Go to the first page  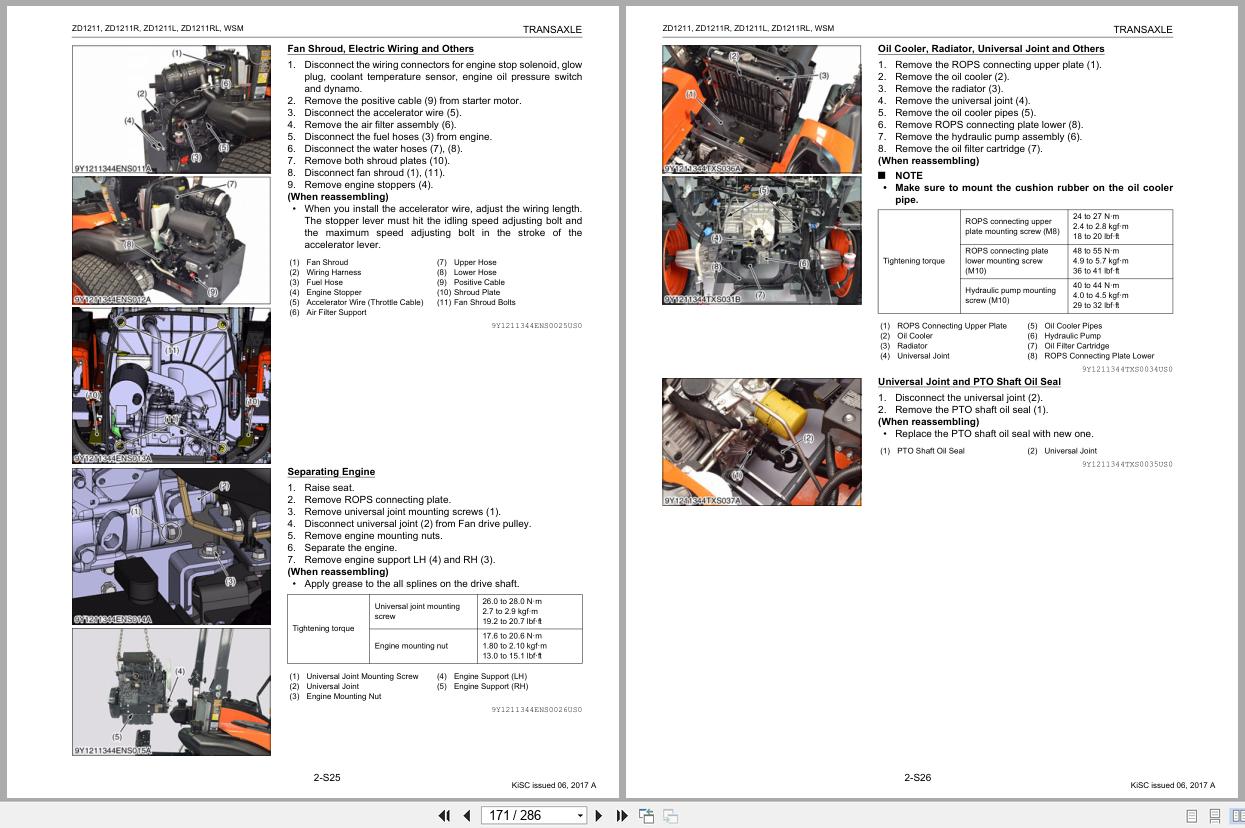point(445,816)
